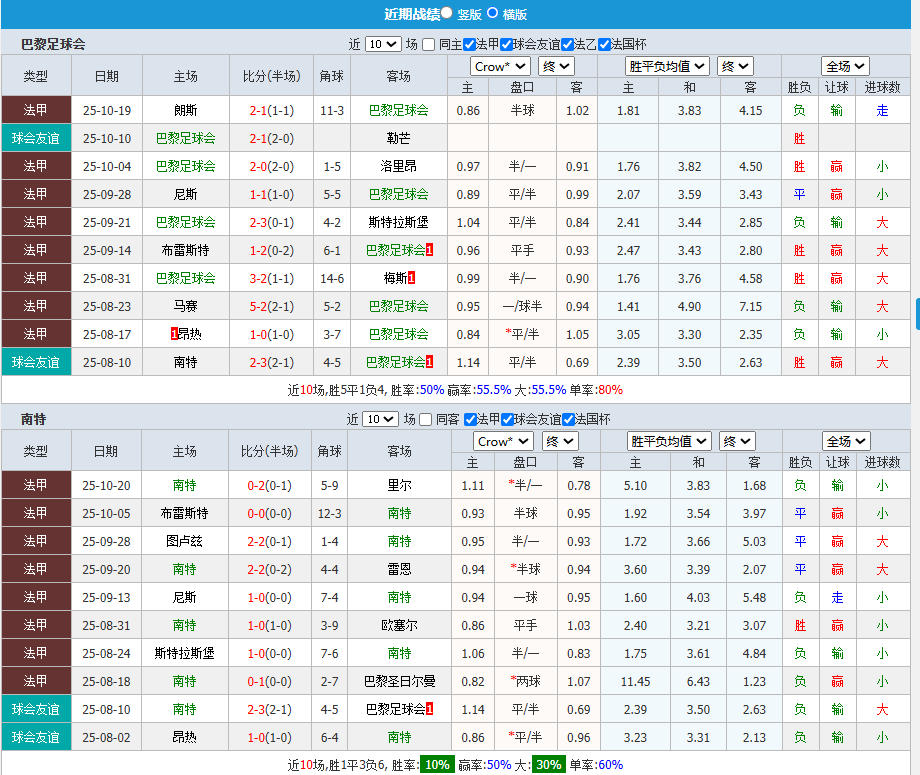This screenshot has width=920, height=775.
Task: Click the 巴黎圣日尔曼 team name
Action: click(399, 681)
